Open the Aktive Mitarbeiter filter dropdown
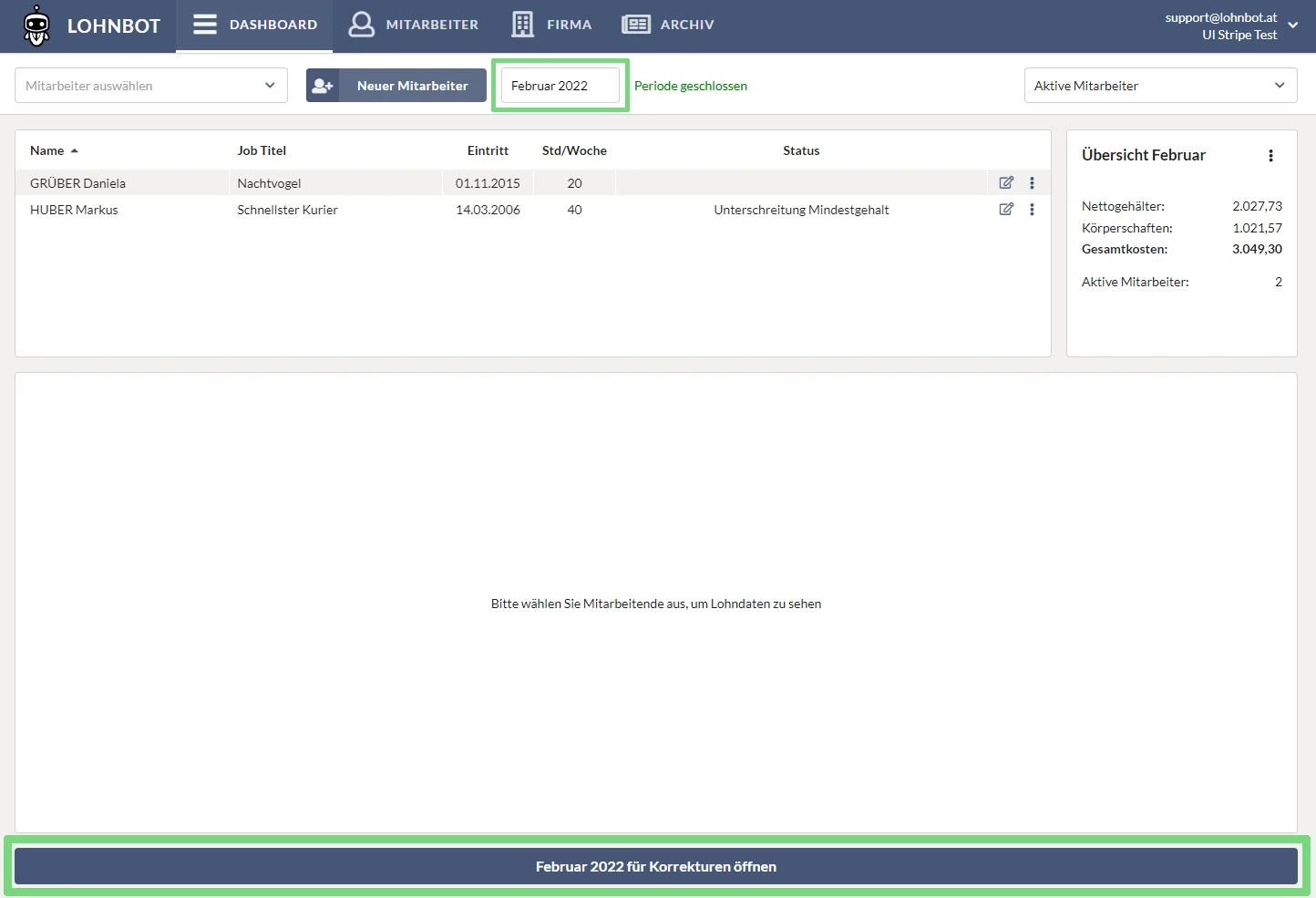The height and width of the screenshot is (898, 1316). pos(1160,86)
